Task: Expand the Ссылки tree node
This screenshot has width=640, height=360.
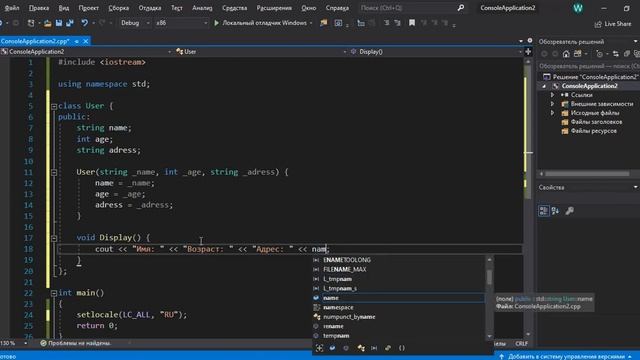Action: (553, 95)
